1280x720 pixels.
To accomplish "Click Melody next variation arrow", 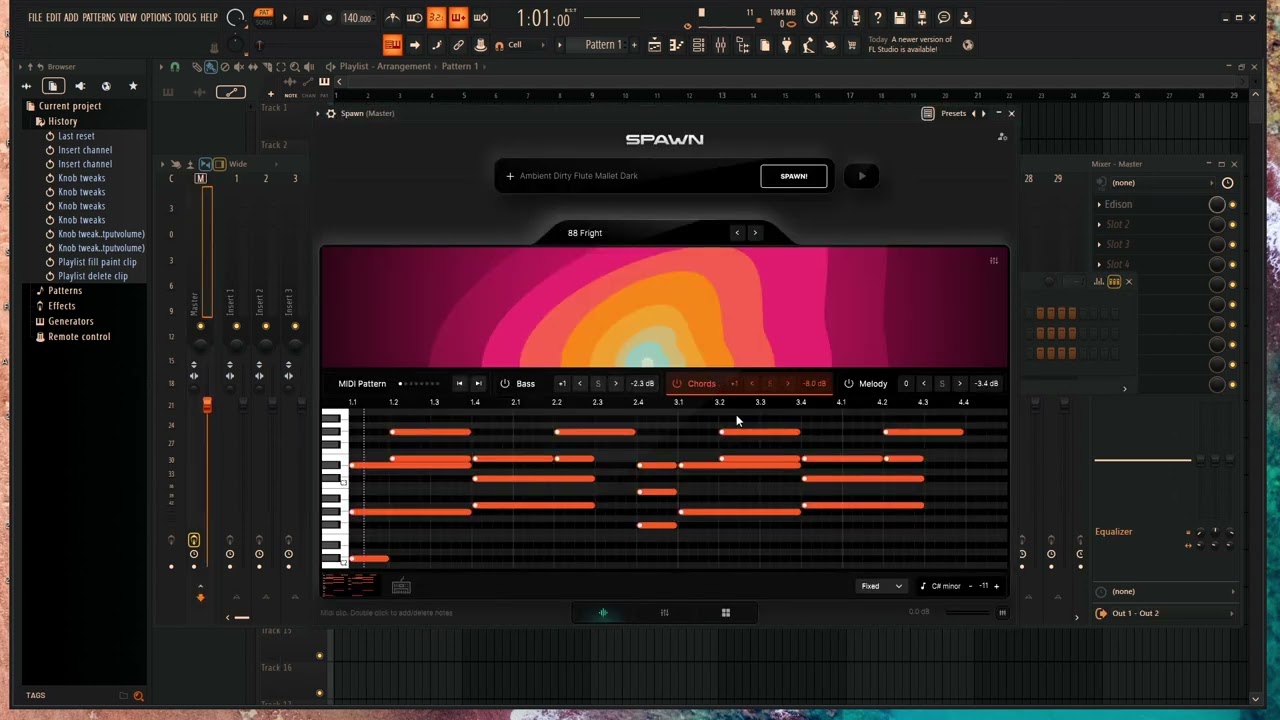I will click(x=959, y=384).
